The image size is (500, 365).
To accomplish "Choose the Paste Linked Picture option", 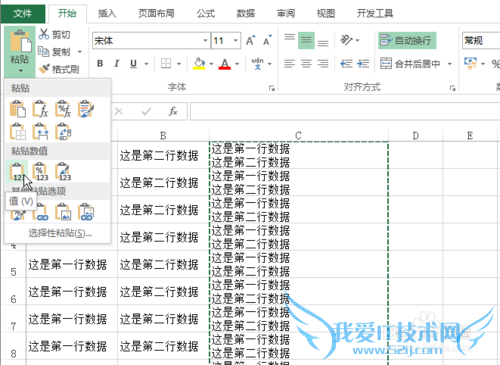I will coord(86,212).
